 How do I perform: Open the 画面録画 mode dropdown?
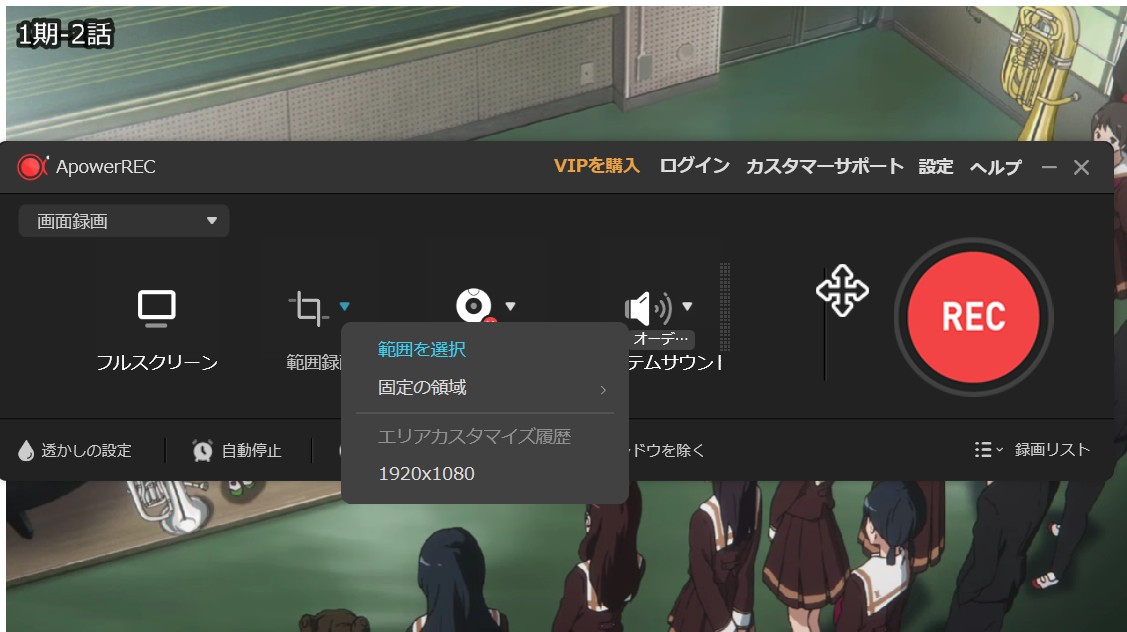[124, 221]
